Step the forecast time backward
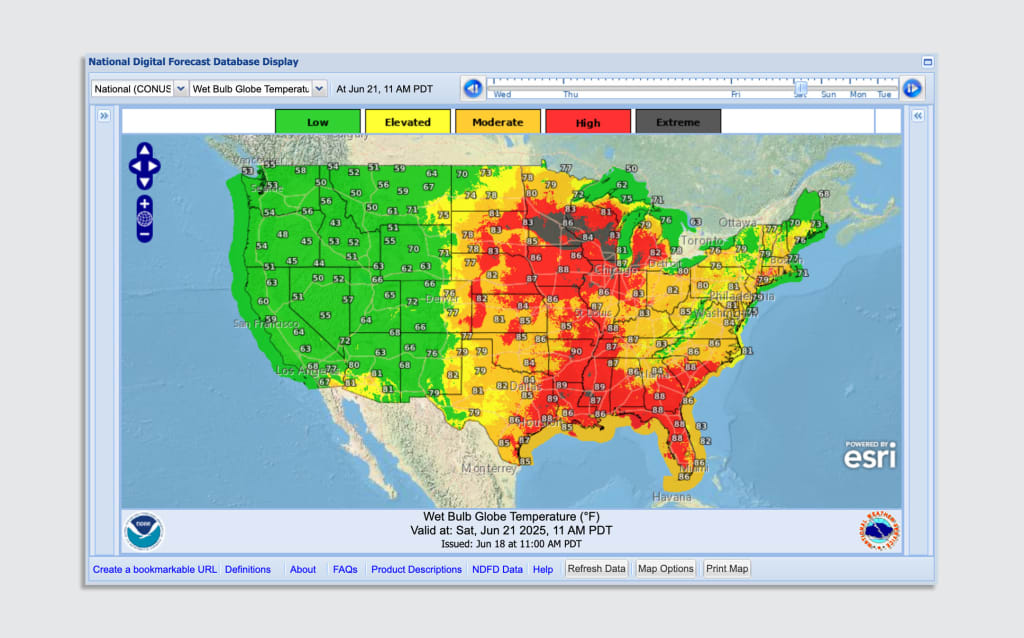The width and height of the screenshot is (1024, 638). tap(473, 88)
